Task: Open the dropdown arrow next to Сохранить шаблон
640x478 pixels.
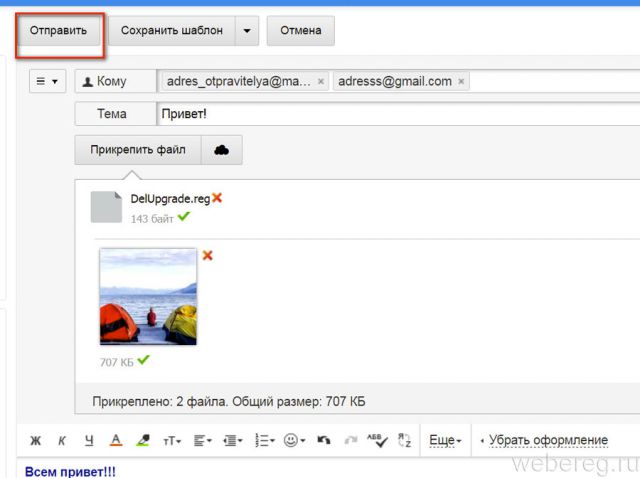Action: (247, 30)
